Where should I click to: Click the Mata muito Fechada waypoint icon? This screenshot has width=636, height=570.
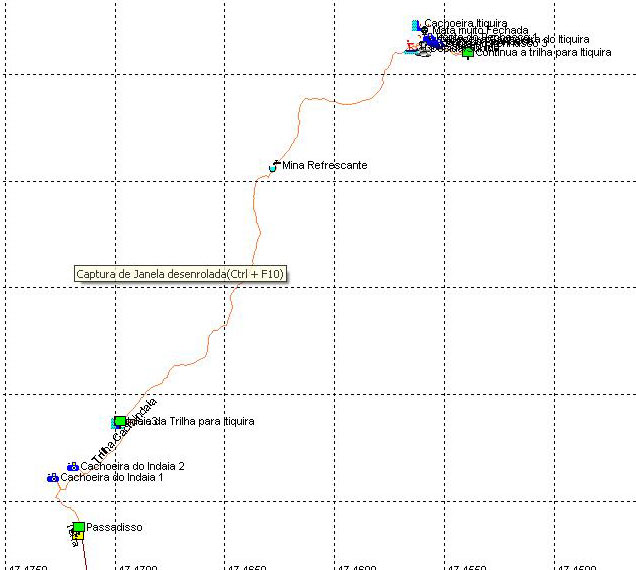(x=425, y=31)
